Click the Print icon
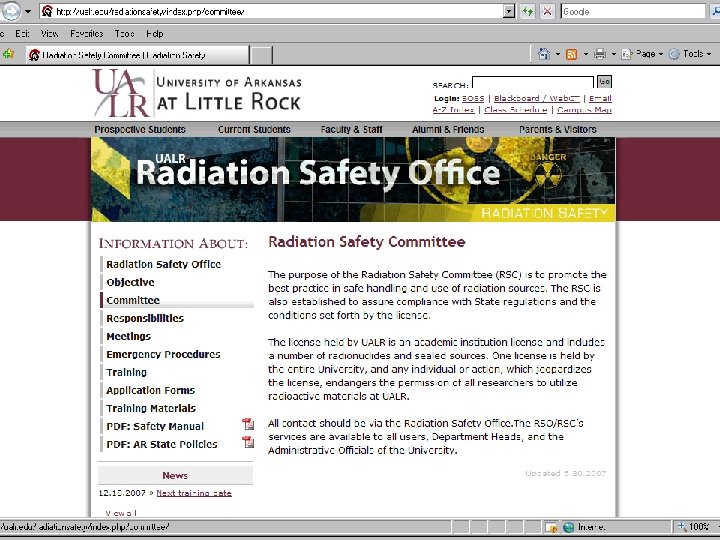Viewport: 720px width, 540px height. (x=600, y=54)
